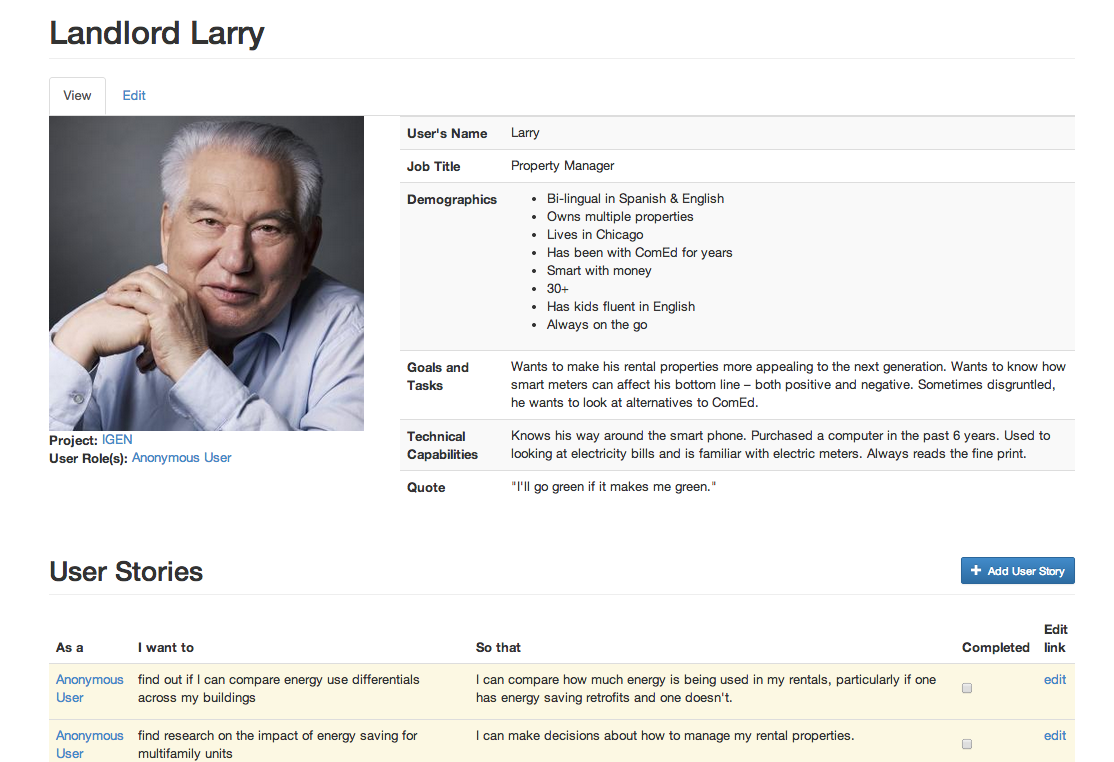Click the 'Knows his way around' capabilities text
Image resolution: width=1114 pixels, height=762 pixels.
point(781,445)
